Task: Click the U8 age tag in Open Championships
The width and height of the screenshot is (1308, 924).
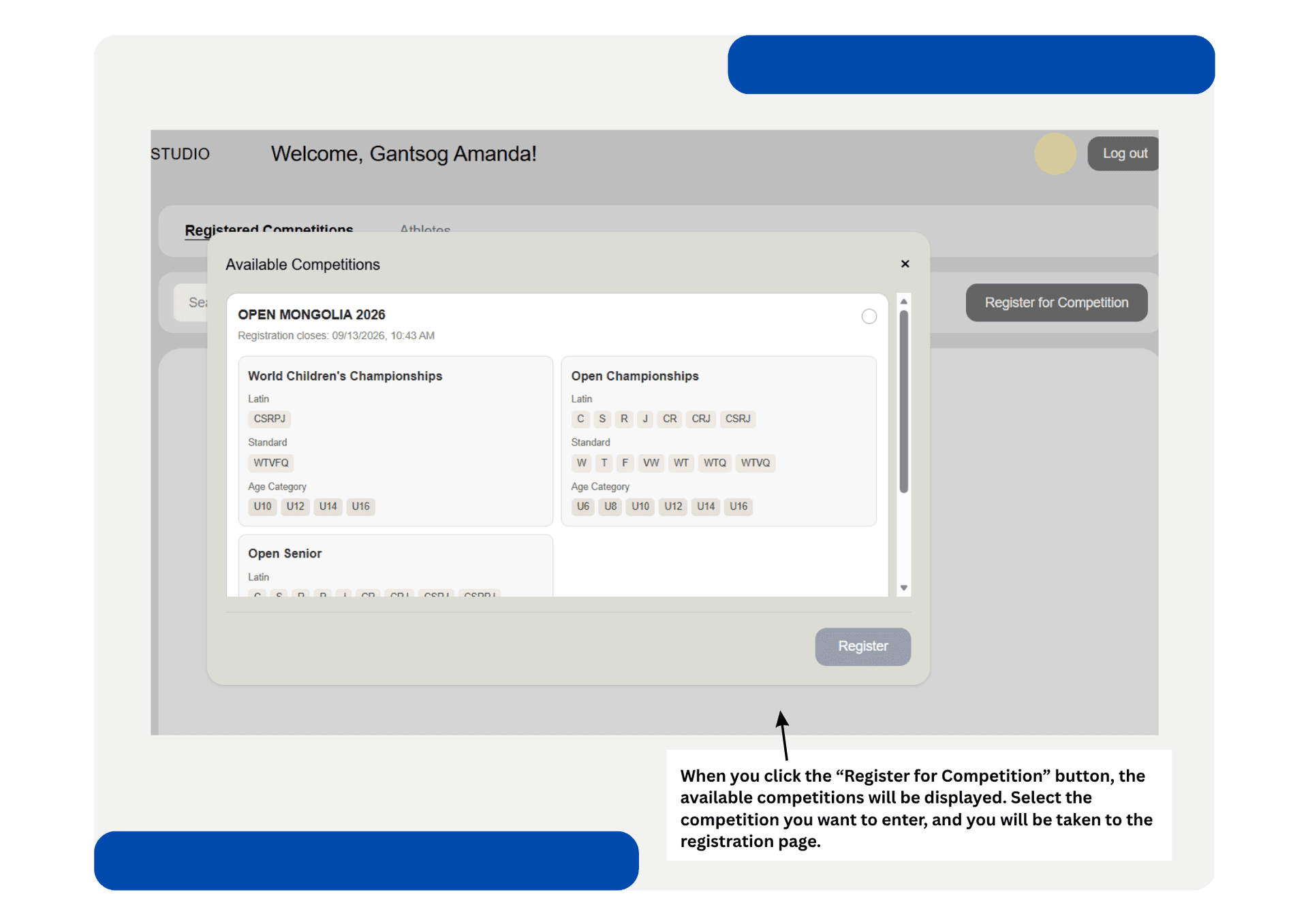Action: 610,507
